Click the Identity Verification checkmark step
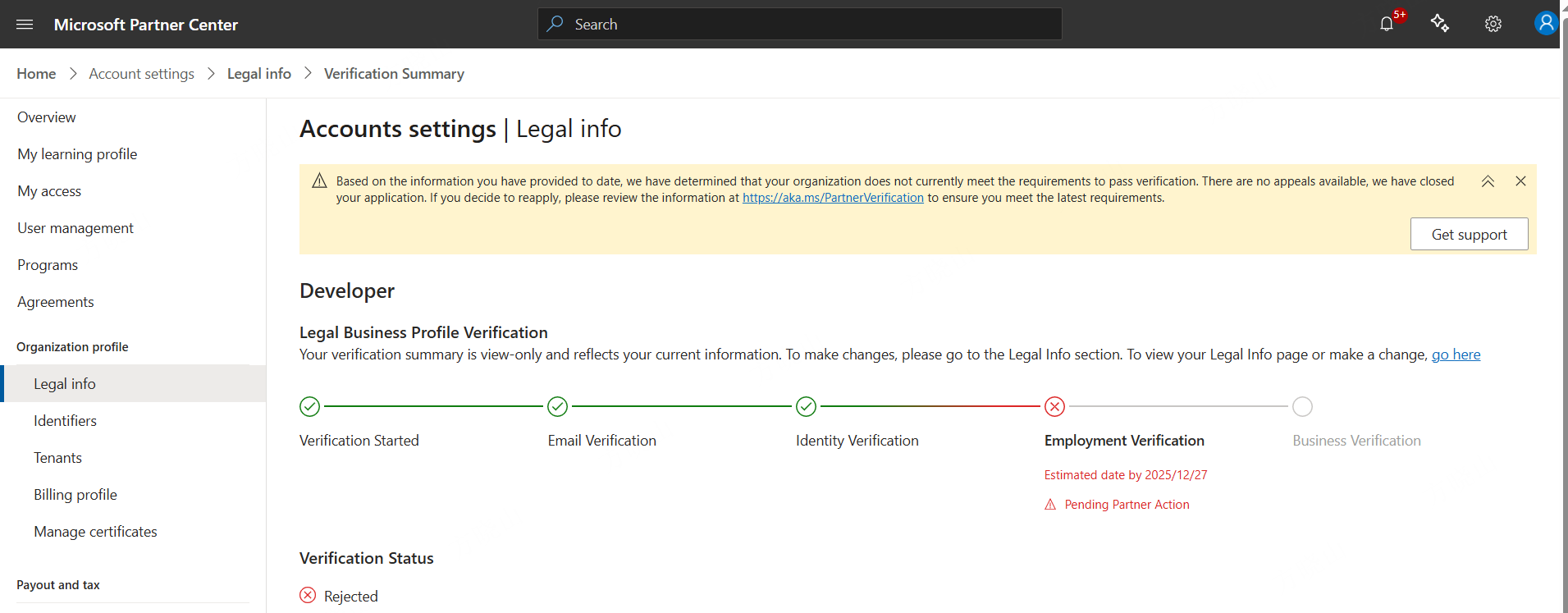This screenshot has width=1568, height=613. click(807, 406)
